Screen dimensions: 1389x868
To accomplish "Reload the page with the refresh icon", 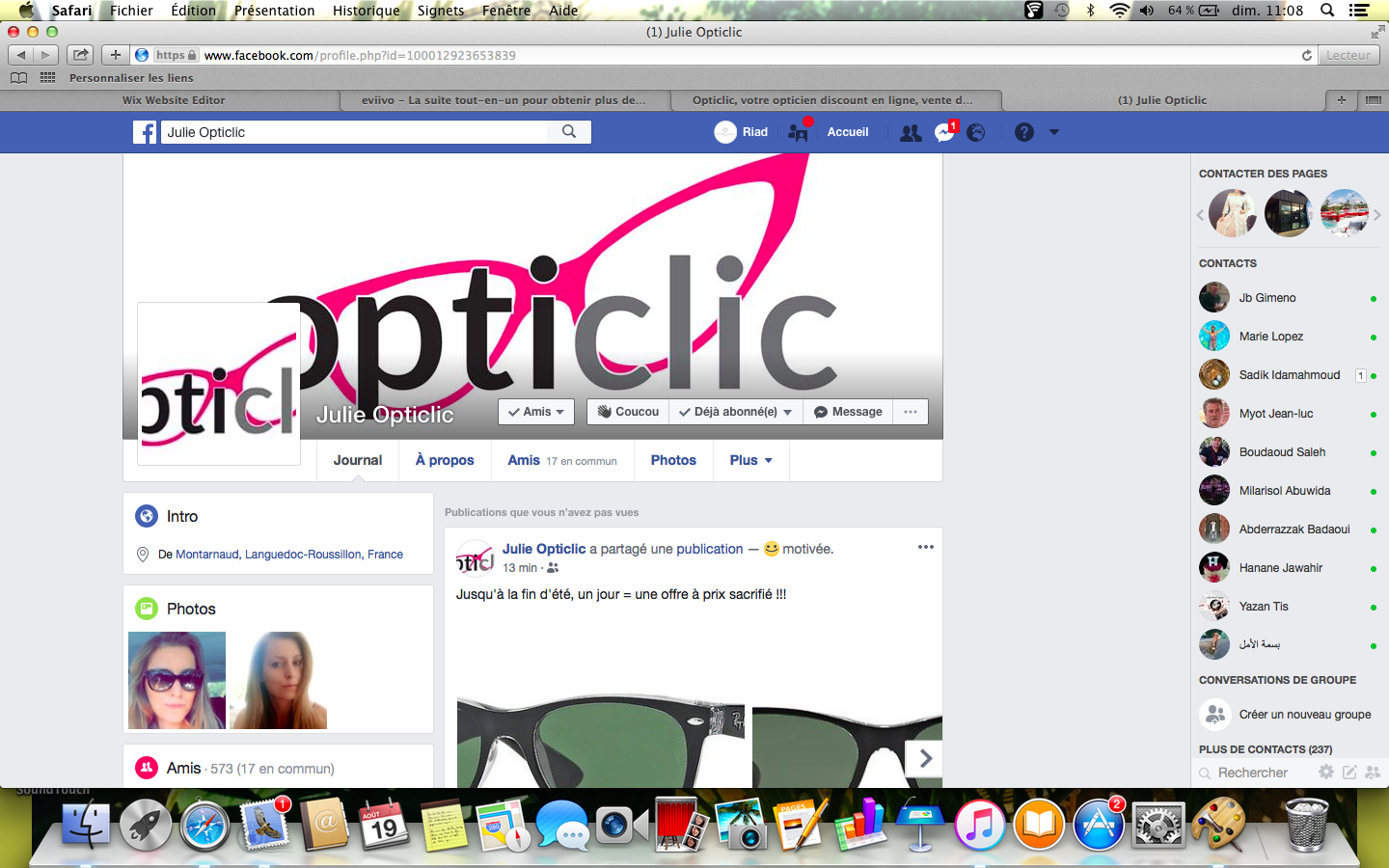I will coord(1307,55).
